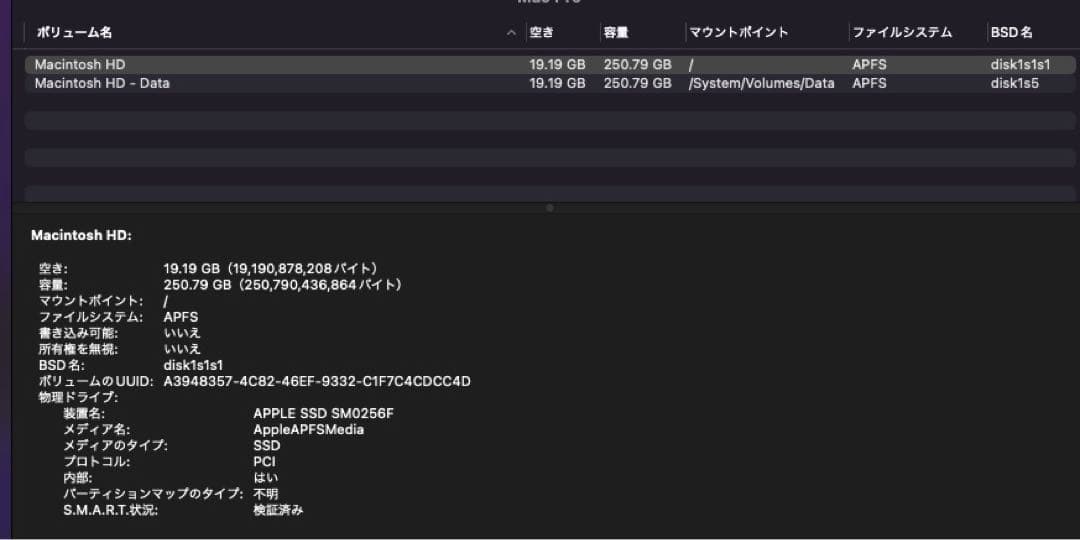
Task: Click the 所有権を無視: label
Action: pos(79,349)
